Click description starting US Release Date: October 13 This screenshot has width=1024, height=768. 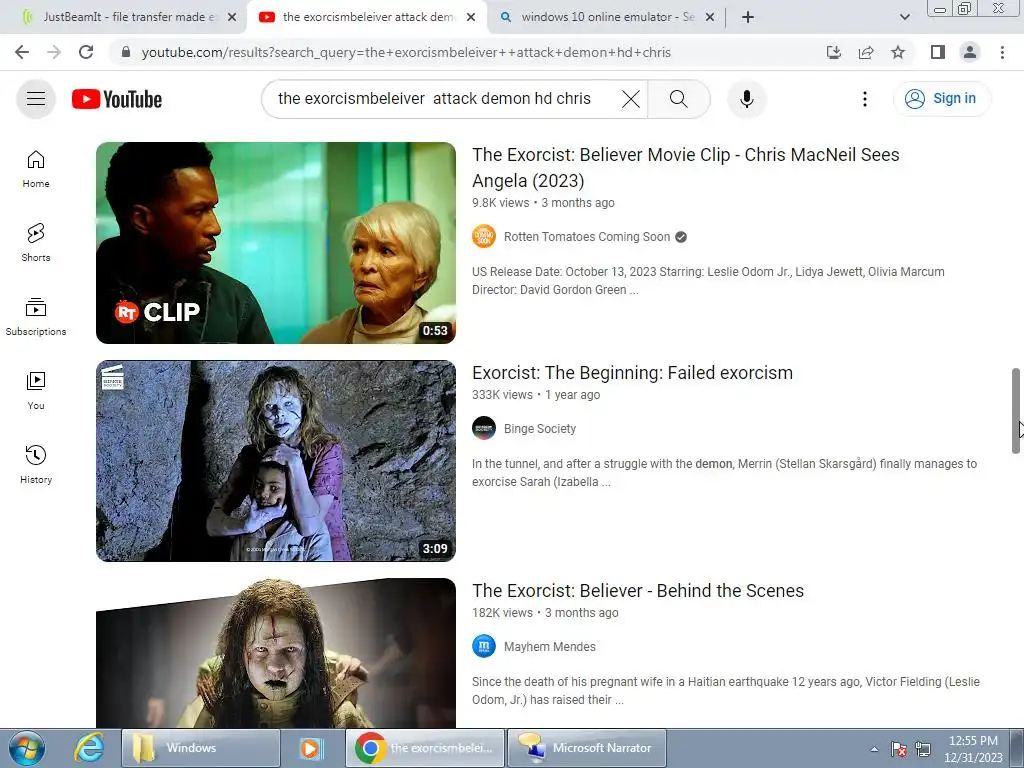coord(709,281)
